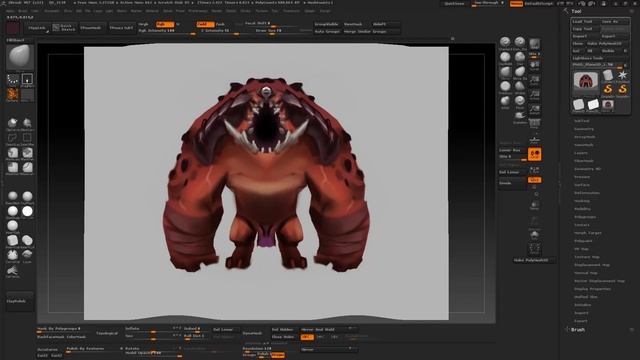This screenshot has height=360, width=640.
Task: Select the EraserBrush second S tool icon
Action: 622,89
